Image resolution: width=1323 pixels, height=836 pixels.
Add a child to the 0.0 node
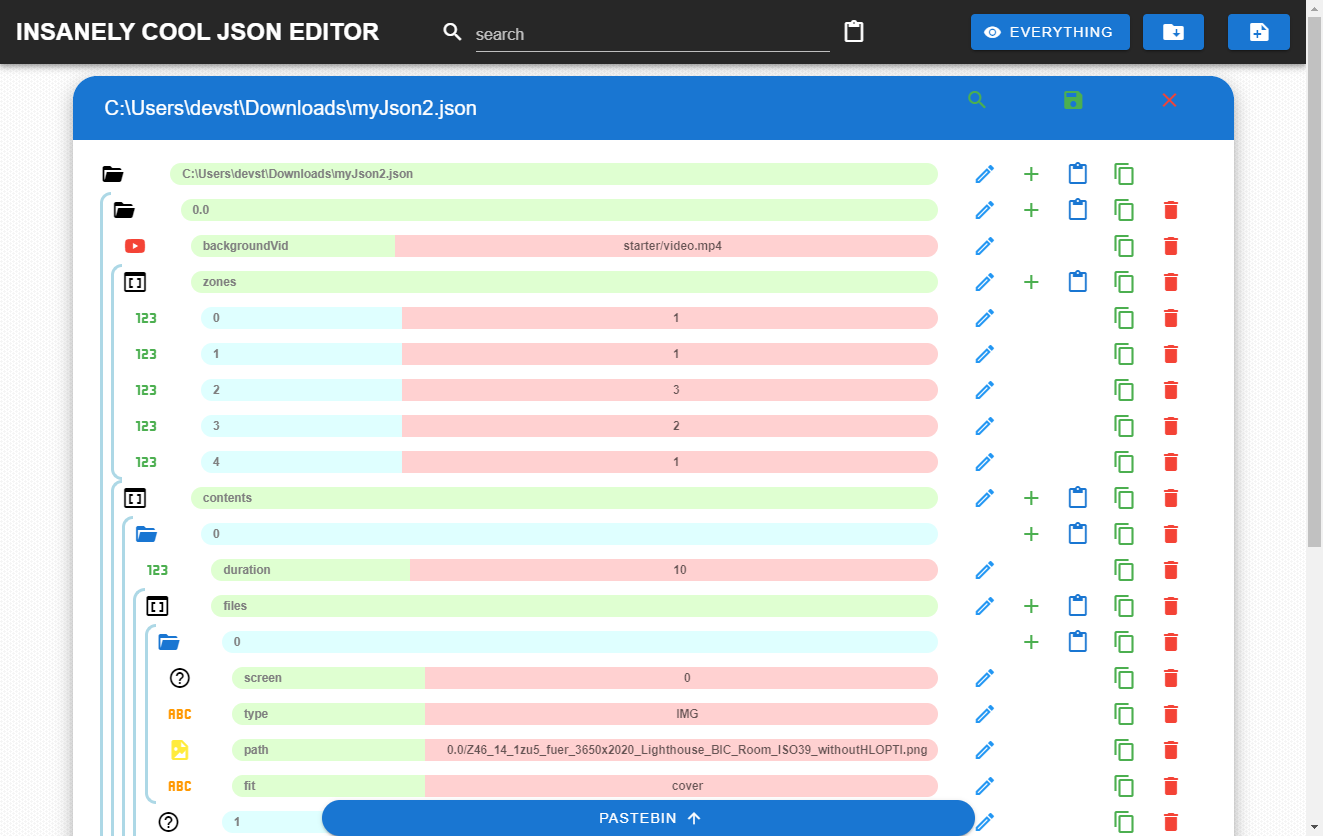pyautogui.click(x=1031, y=210)
